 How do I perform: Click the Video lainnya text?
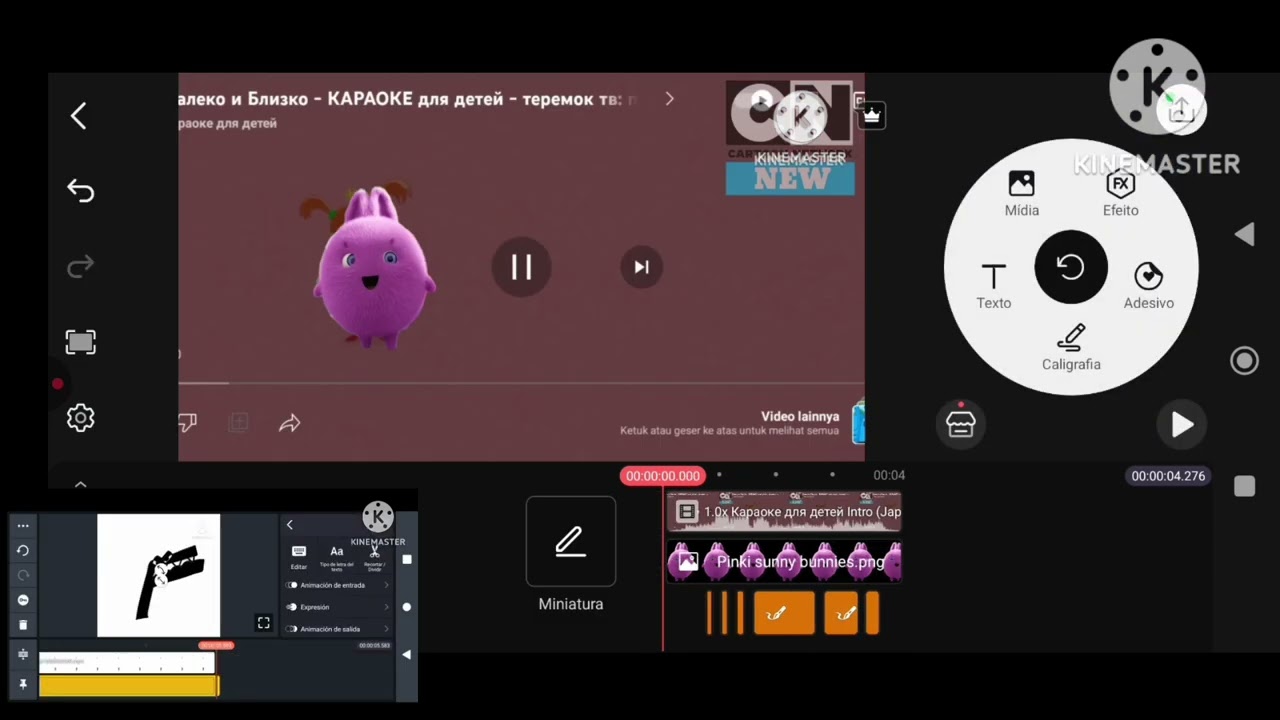tap(800, 416)
